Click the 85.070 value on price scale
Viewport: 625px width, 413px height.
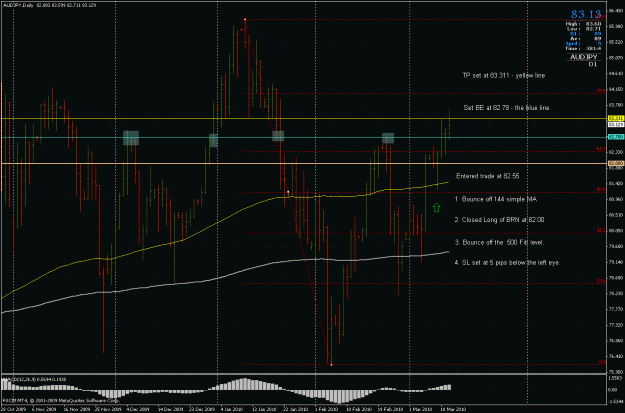tap(616, 57)
